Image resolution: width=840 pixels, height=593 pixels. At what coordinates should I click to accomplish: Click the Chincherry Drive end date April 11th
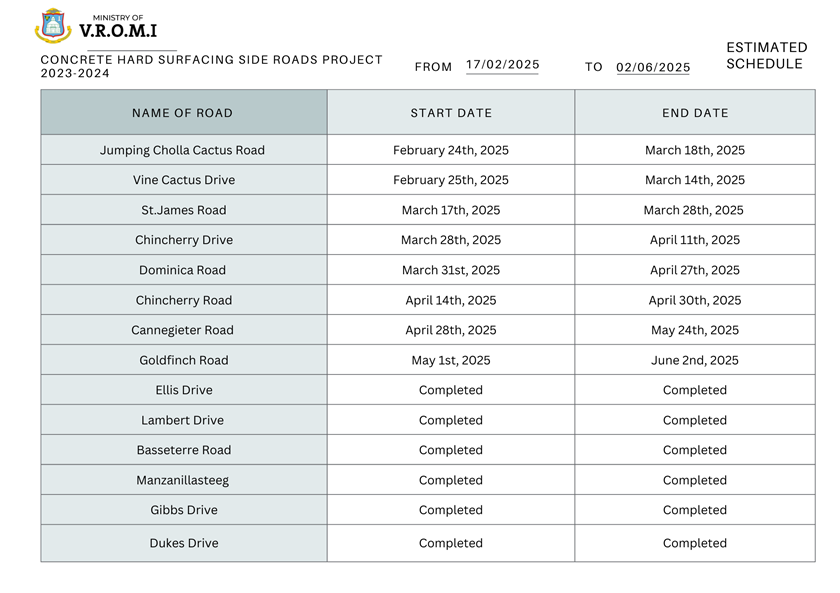click(695, 240)
